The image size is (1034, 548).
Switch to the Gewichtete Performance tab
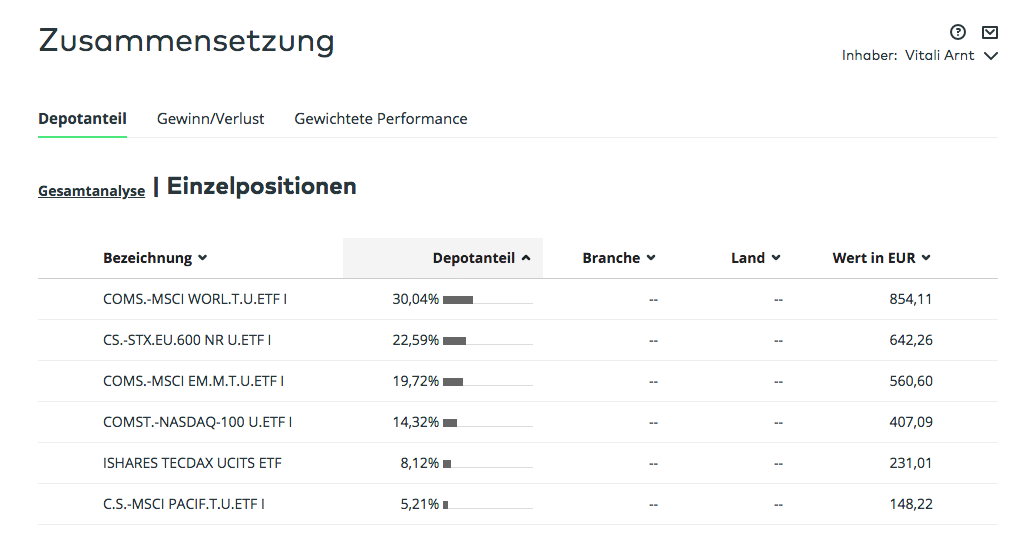380,119
